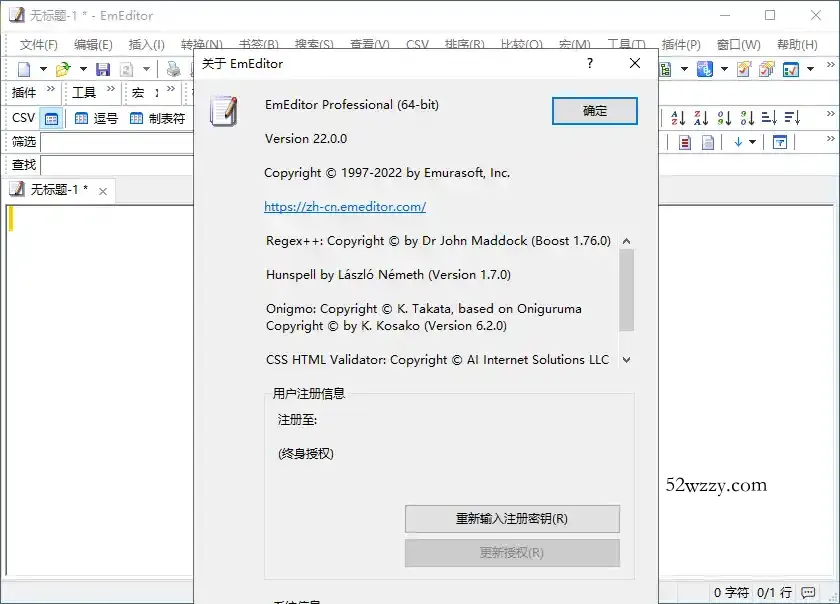Sort by length shortest to longest
The width and height of the screenshot is (840, 604).
click(769, 117)
